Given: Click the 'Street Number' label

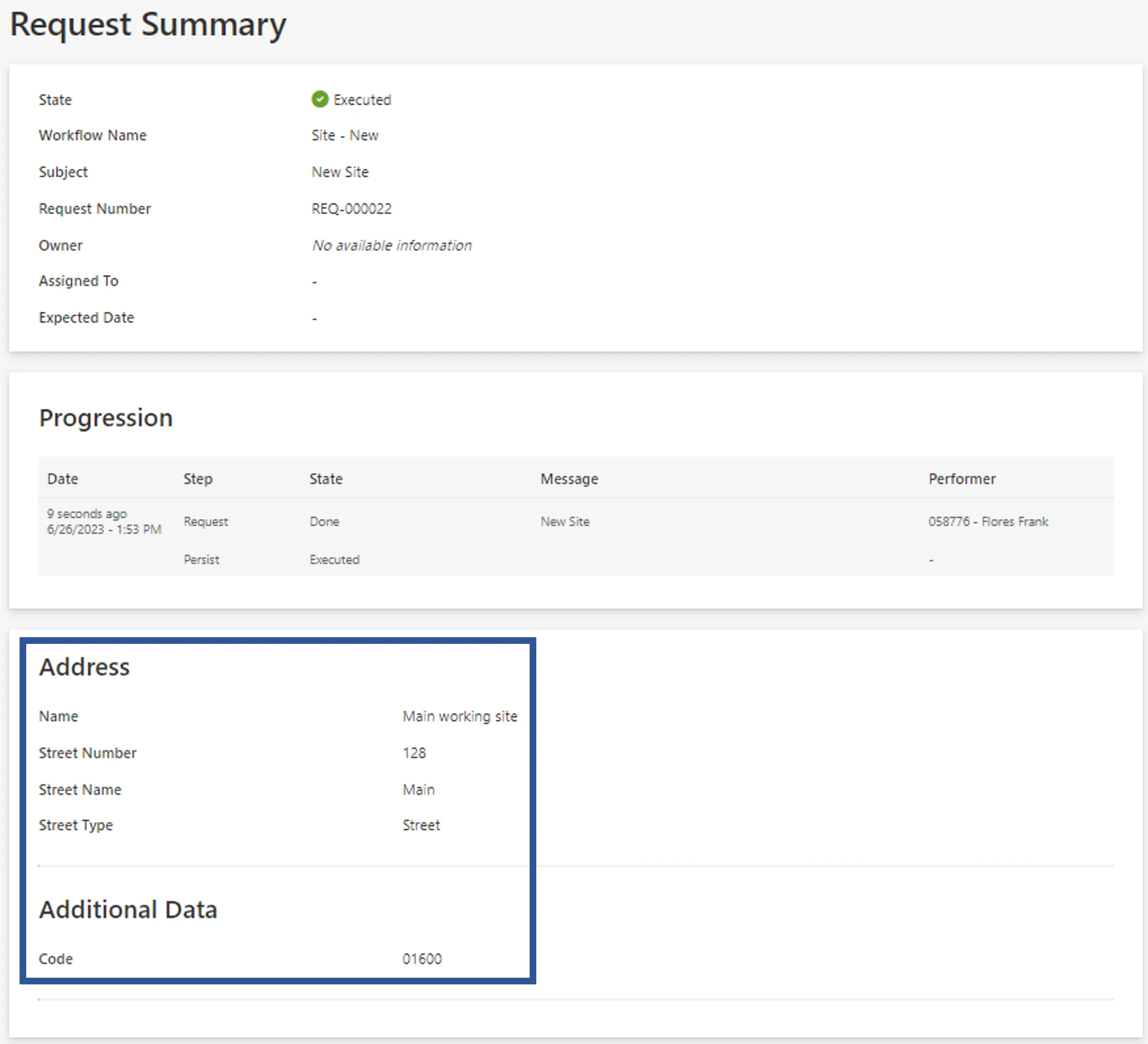Looking at the screenshot, I should [x=87, y=753].
